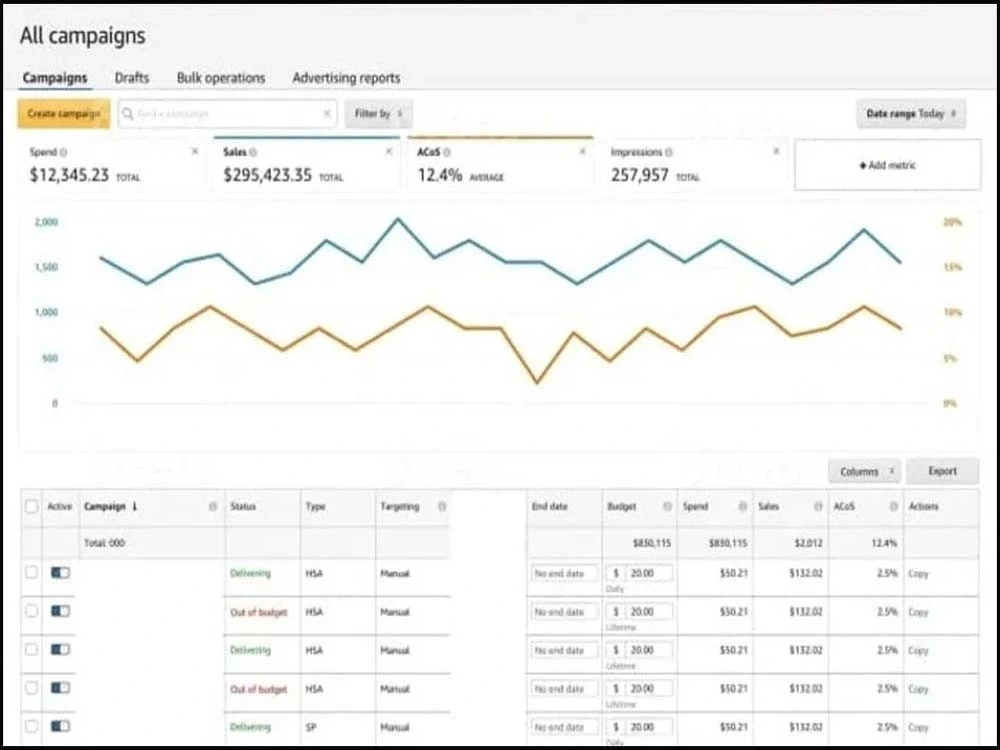Open the info icon next to Sales metric

click(x=253, y=152)
